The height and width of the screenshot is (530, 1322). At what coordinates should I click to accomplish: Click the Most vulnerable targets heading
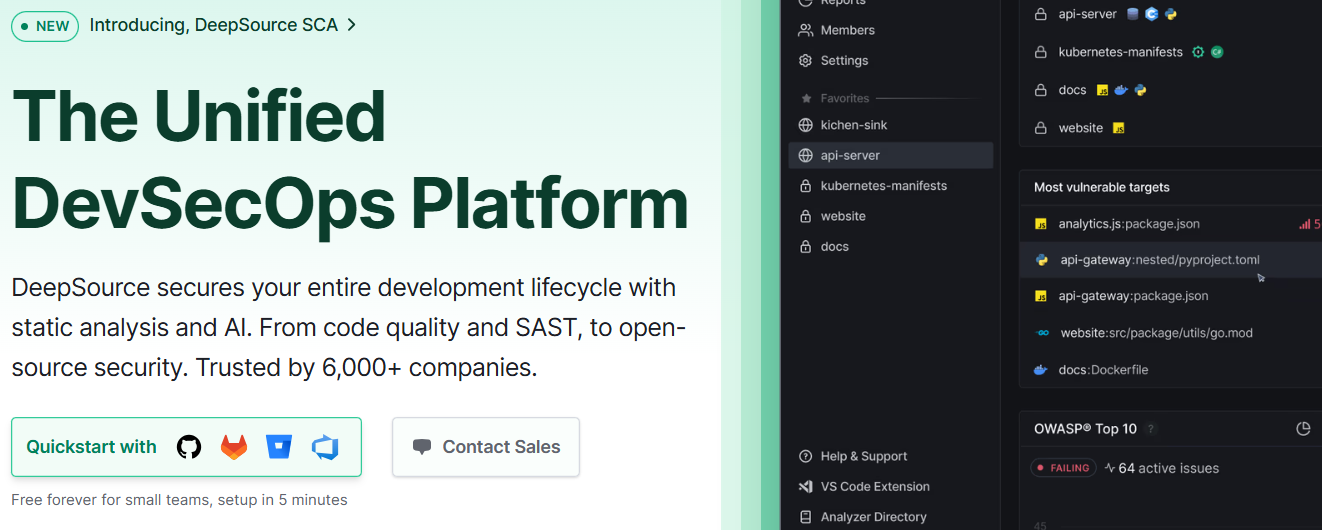pos(1101,187)
